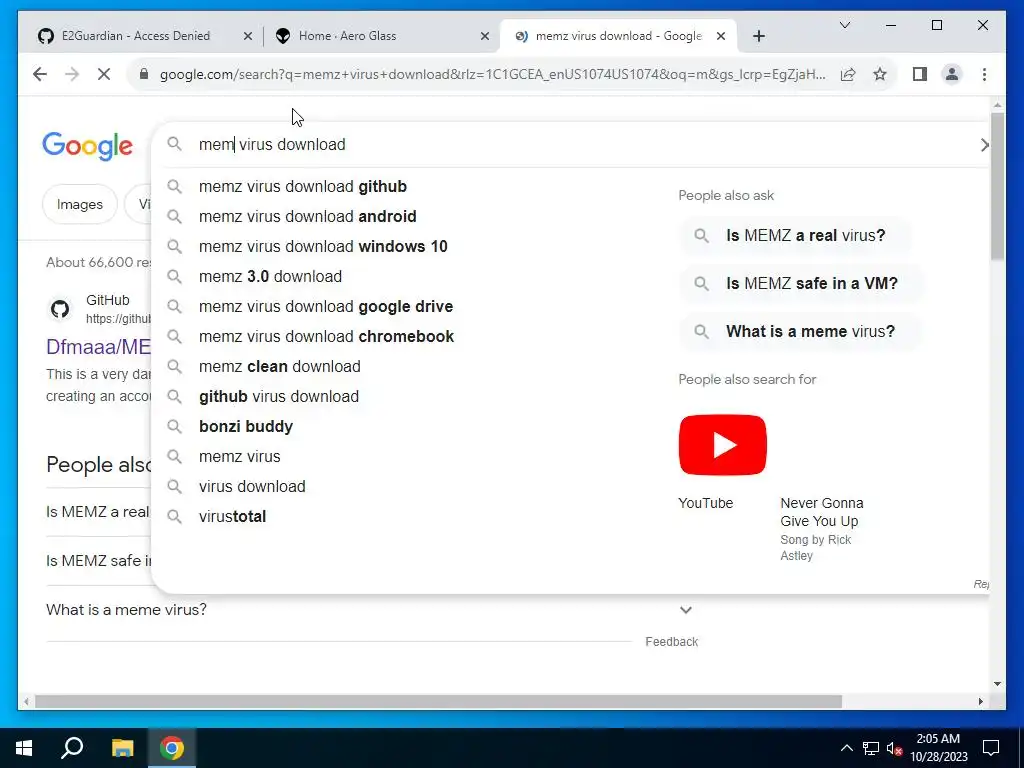The image size is (1024, 768).
Task: Click the browser back arrow
Action: pos(40,74)
